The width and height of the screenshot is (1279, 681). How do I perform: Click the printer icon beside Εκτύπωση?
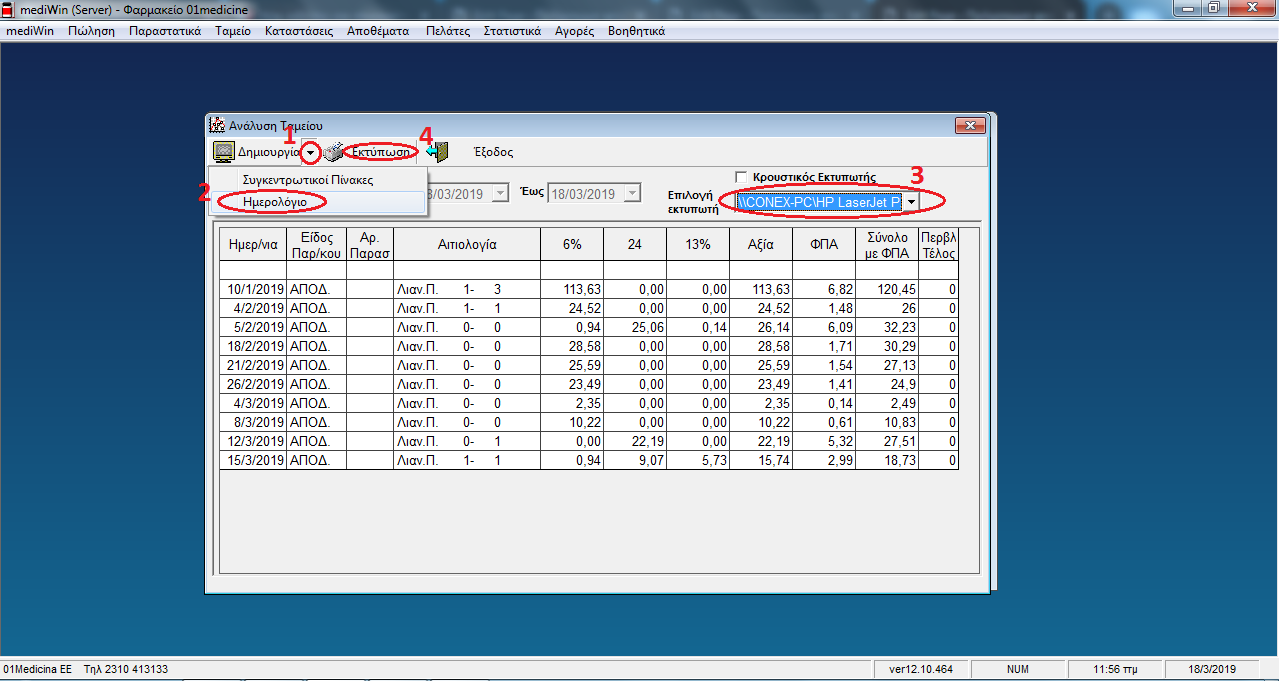[333, 152]
